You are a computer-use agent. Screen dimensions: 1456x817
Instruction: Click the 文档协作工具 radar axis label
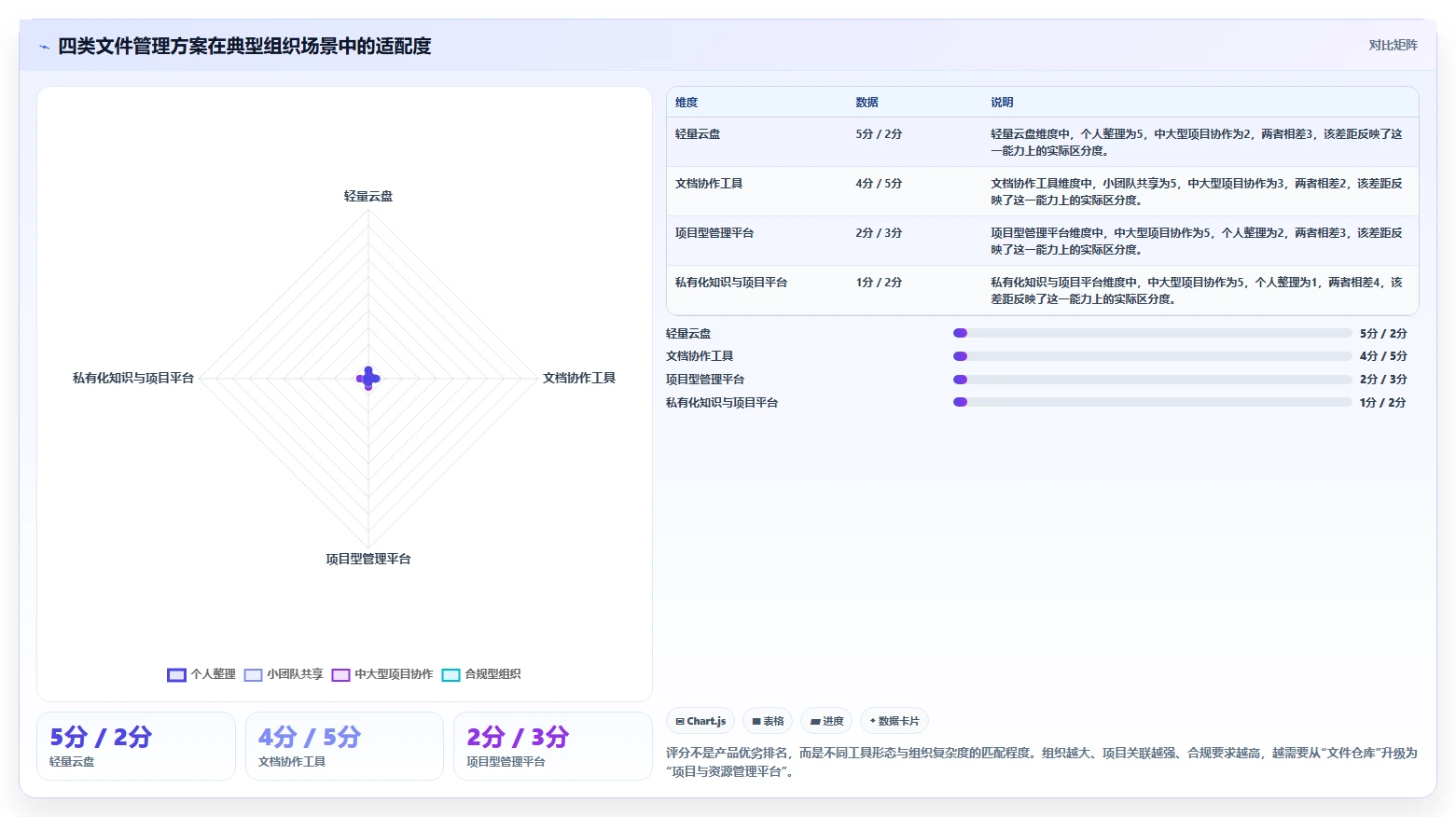(x=579, y=378)
